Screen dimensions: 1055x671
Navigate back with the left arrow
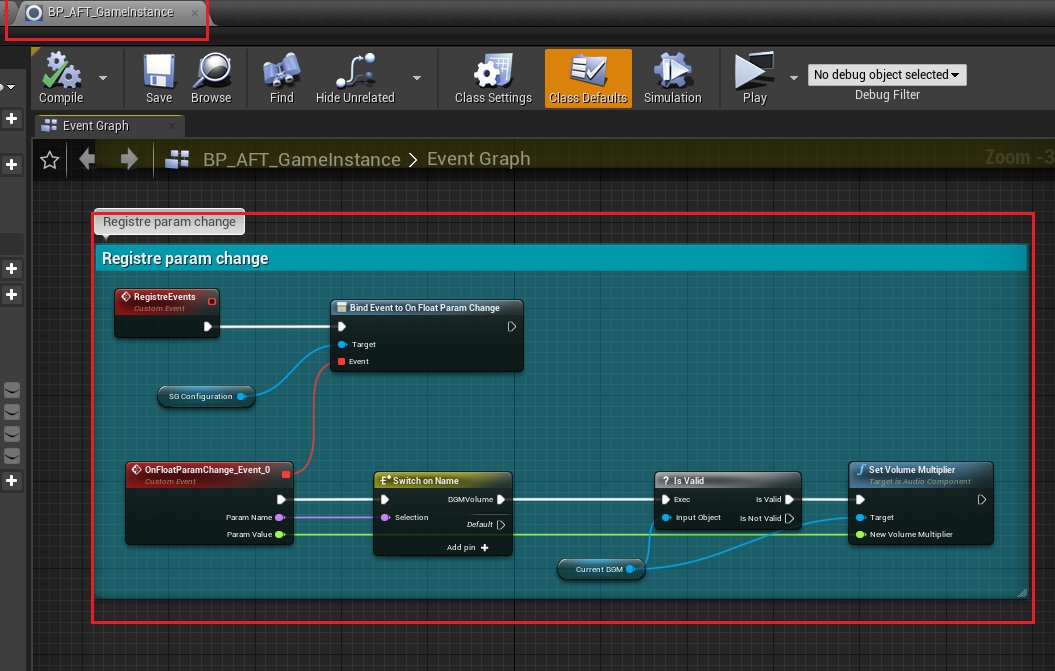click(x=88, y=160)
